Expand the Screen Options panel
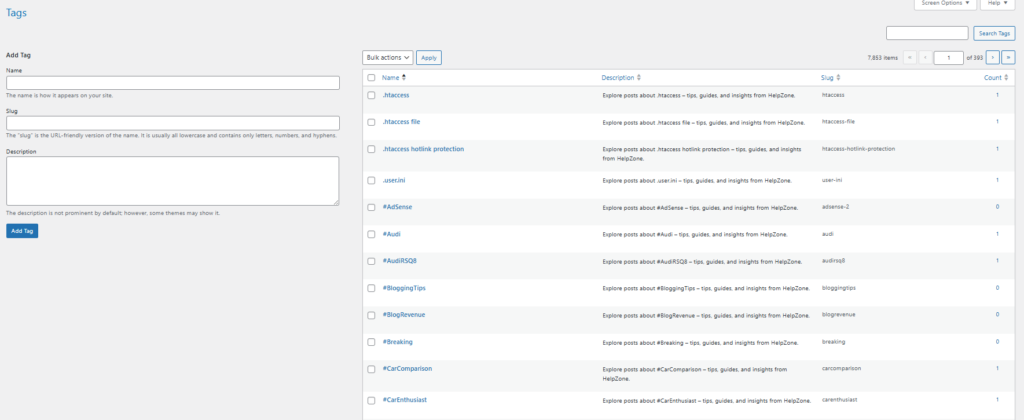 pyautogui.click(x=945, y=4)
